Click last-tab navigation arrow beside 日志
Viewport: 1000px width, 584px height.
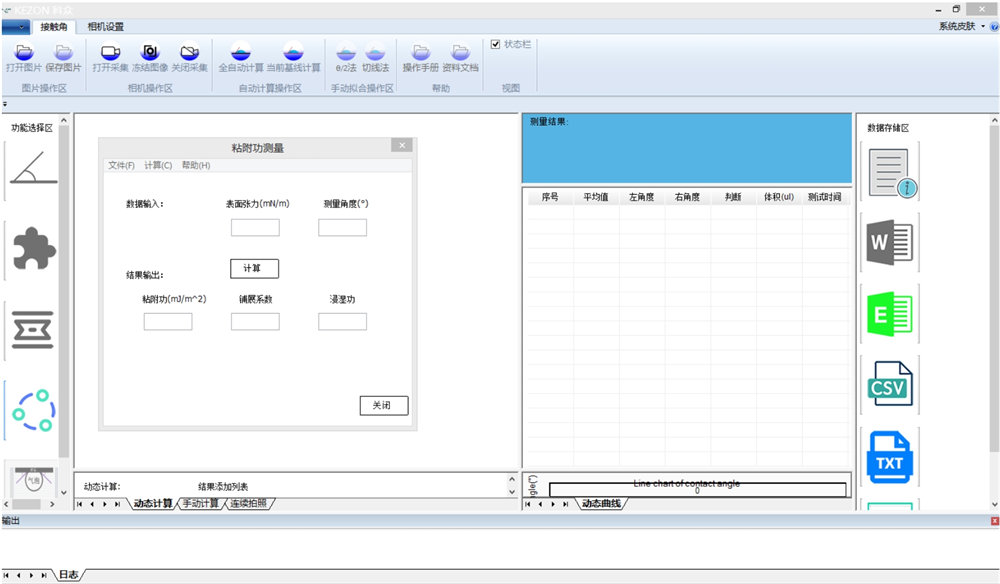tap(44, 575)
